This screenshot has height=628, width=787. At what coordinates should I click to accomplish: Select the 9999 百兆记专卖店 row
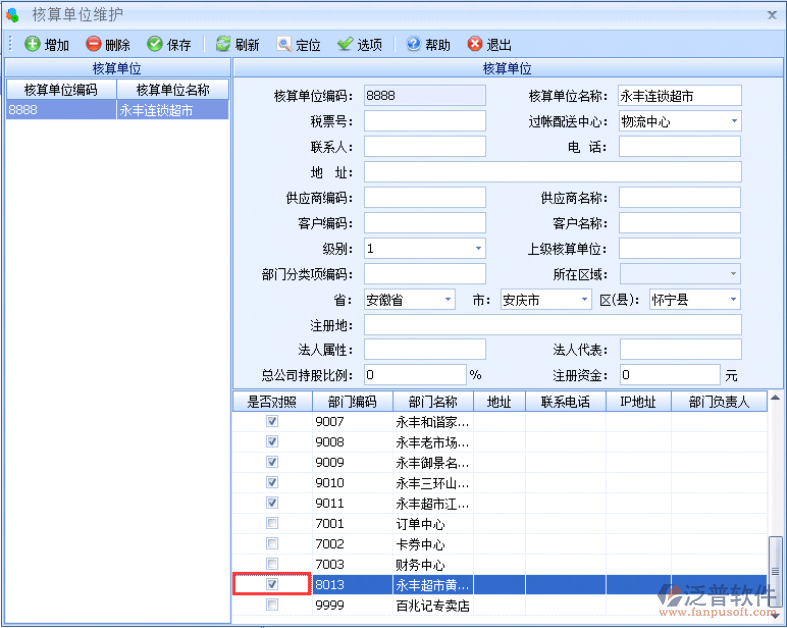click(432, 605)
